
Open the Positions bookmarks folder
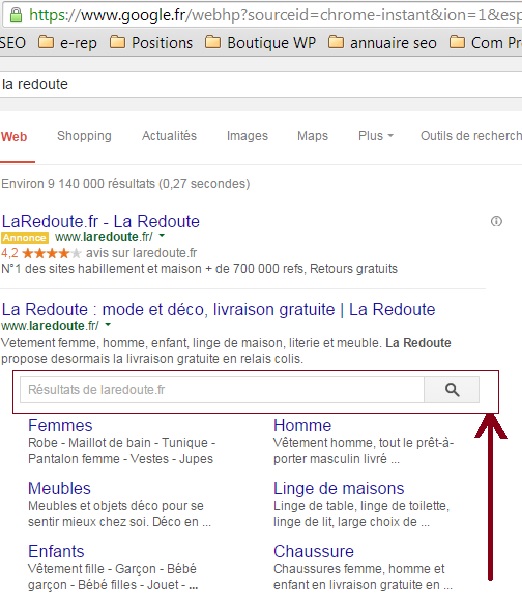[x=151, y=42]
